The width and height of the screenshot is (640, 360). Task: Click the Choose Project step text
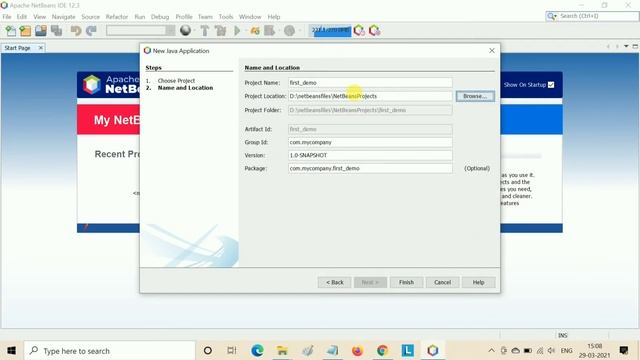176,81
